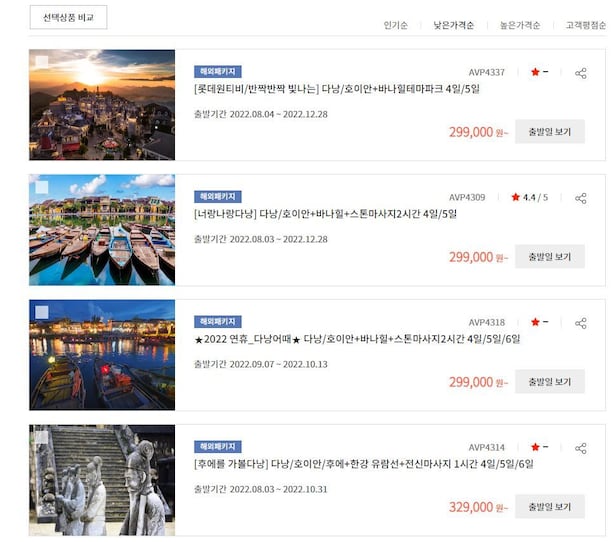616x542 pixels.
Task: Open the 너랑나랑다낭 package title link
Action: click(x=325, y=214)
